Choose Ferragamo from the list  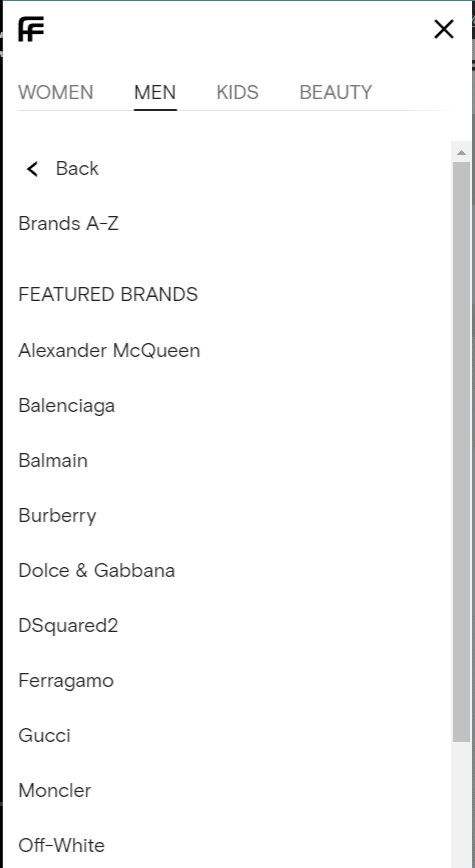66,681
